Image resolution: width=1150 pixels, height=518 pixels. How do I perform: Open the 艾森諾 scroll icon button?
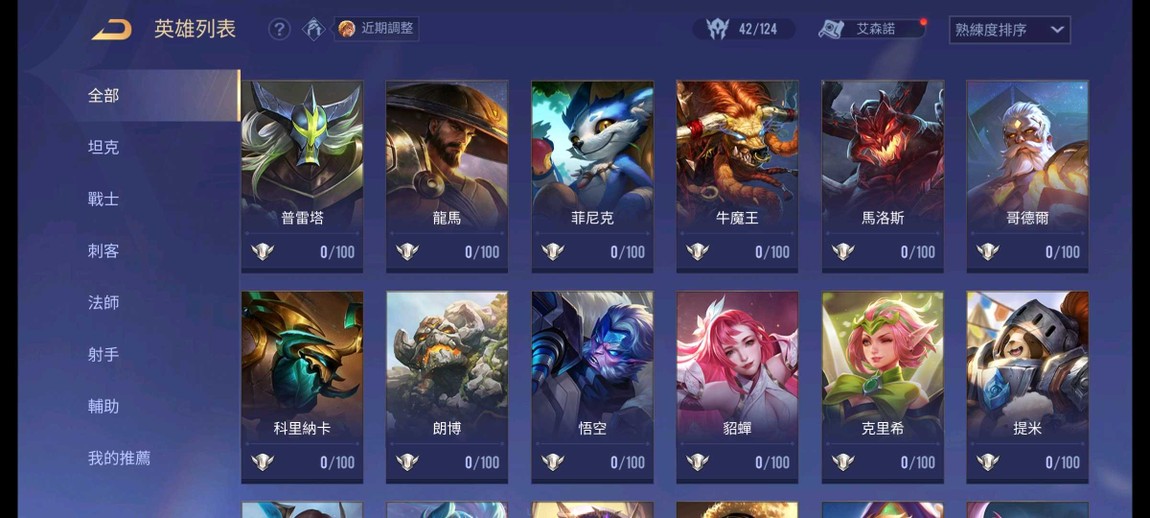click(x=871, y=29)
